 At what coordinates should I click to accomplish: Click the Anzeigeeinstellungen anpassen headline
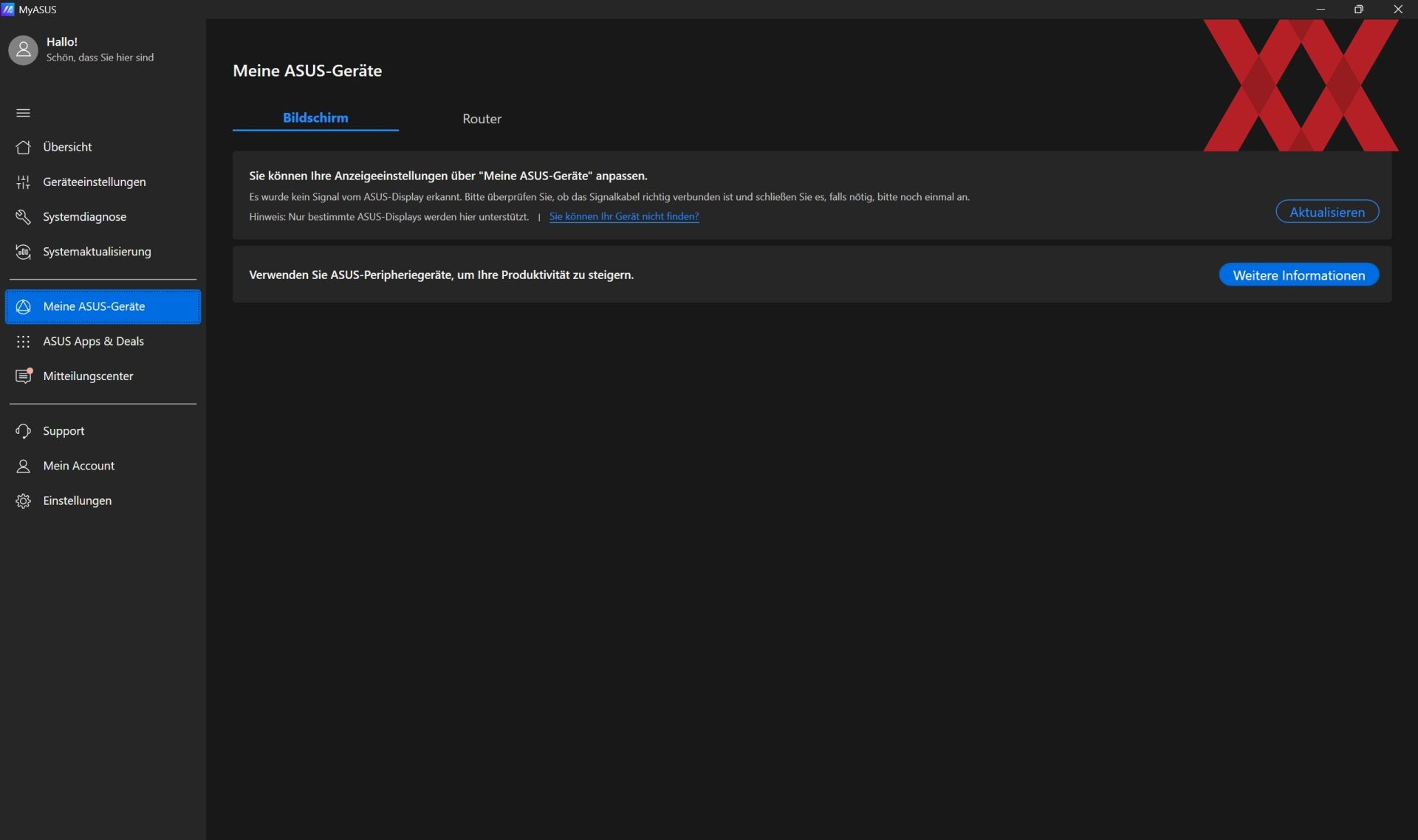pyautogui.click(x=448, y=176)
